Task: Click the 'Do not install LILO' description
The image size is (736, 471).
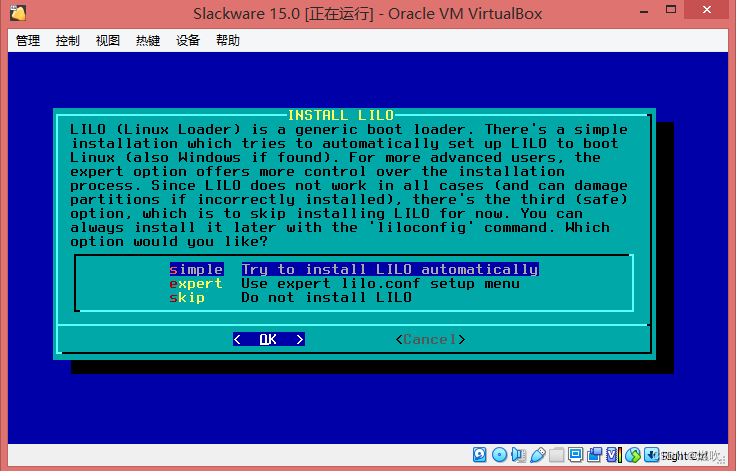Action: 326,297
